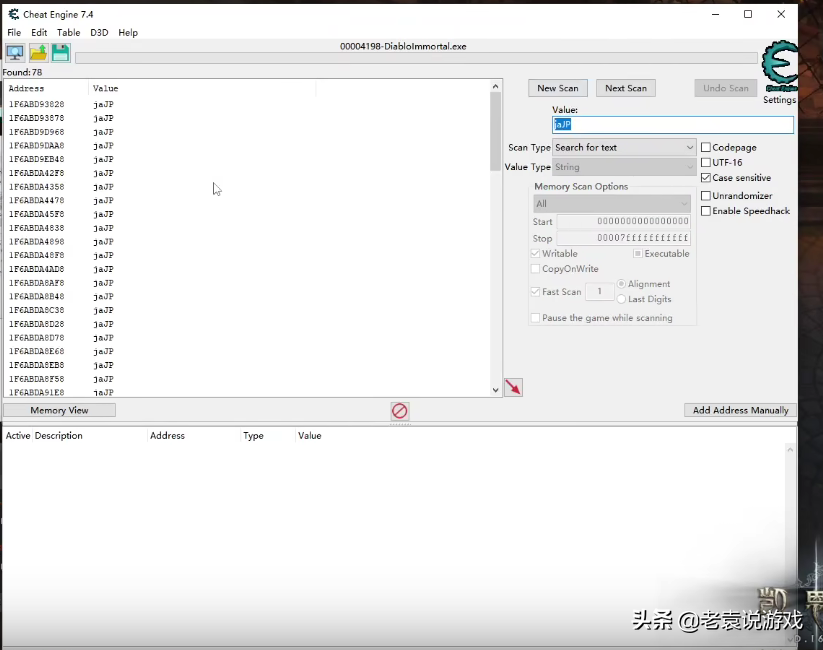
Task: Open the D3D menu
Action: tap(99, 33)
